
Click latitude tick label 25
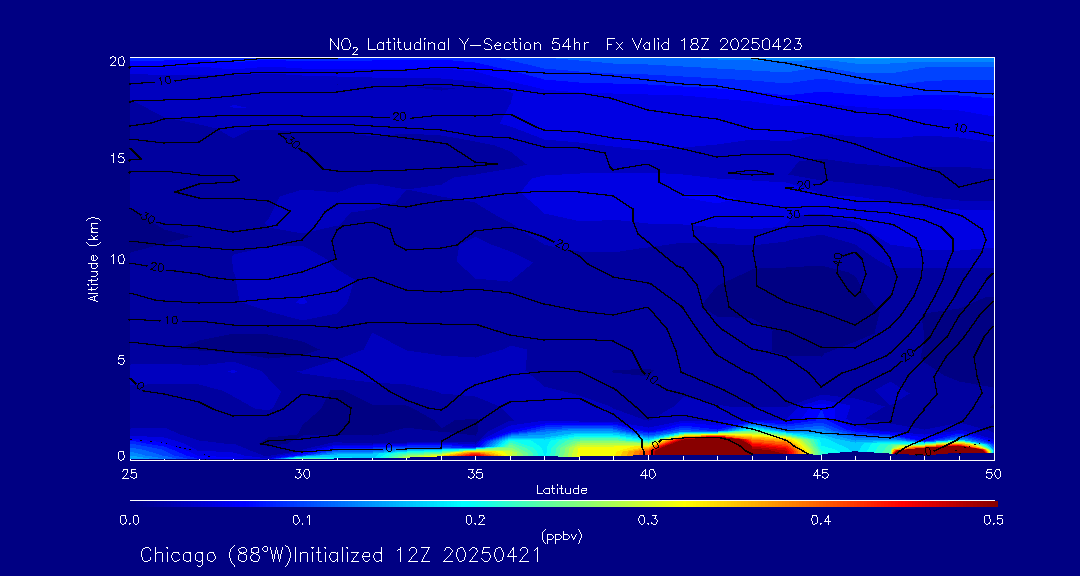pos(129,474)
